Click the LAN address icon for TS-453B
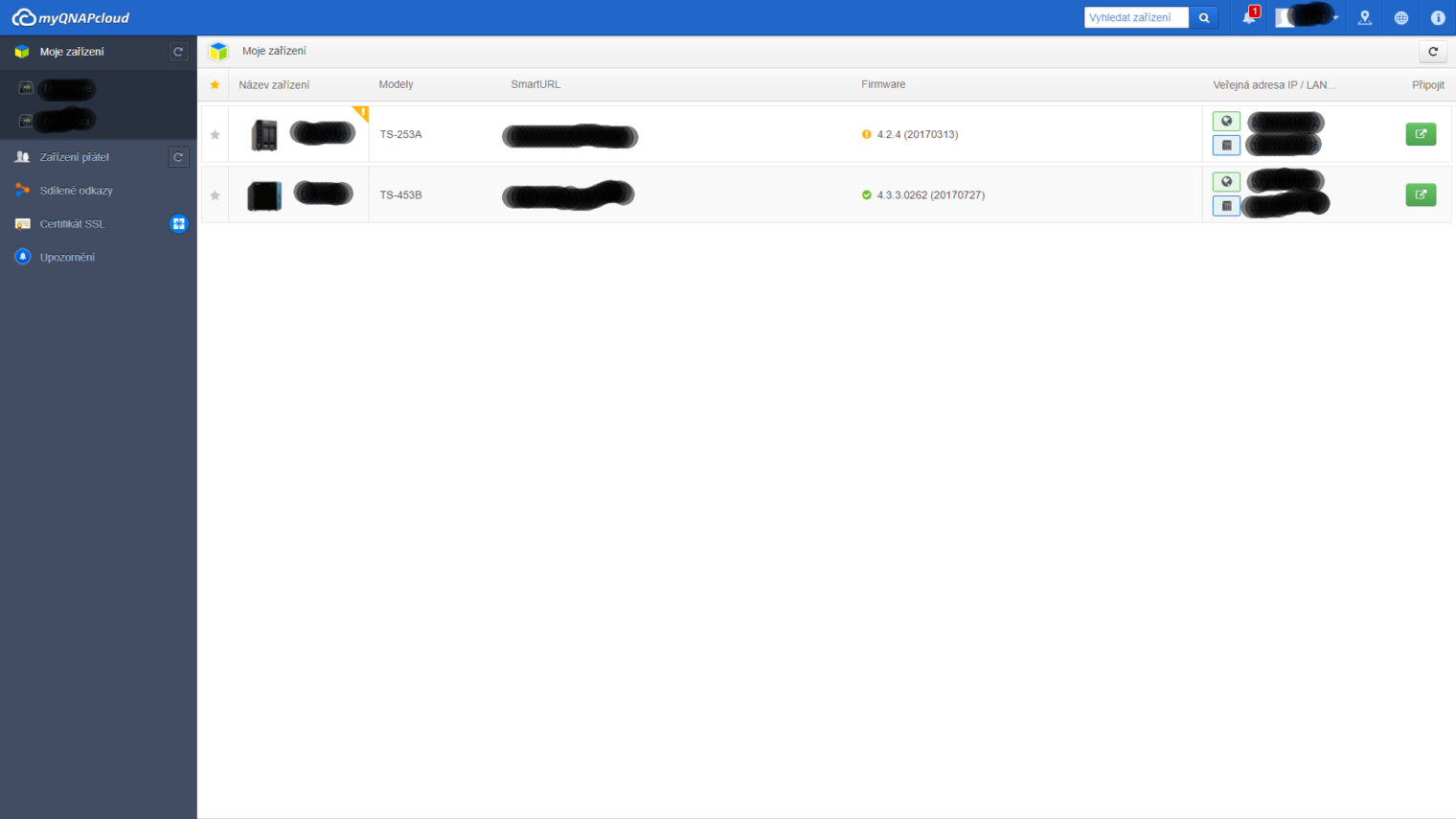 (x=1226, y=205)
